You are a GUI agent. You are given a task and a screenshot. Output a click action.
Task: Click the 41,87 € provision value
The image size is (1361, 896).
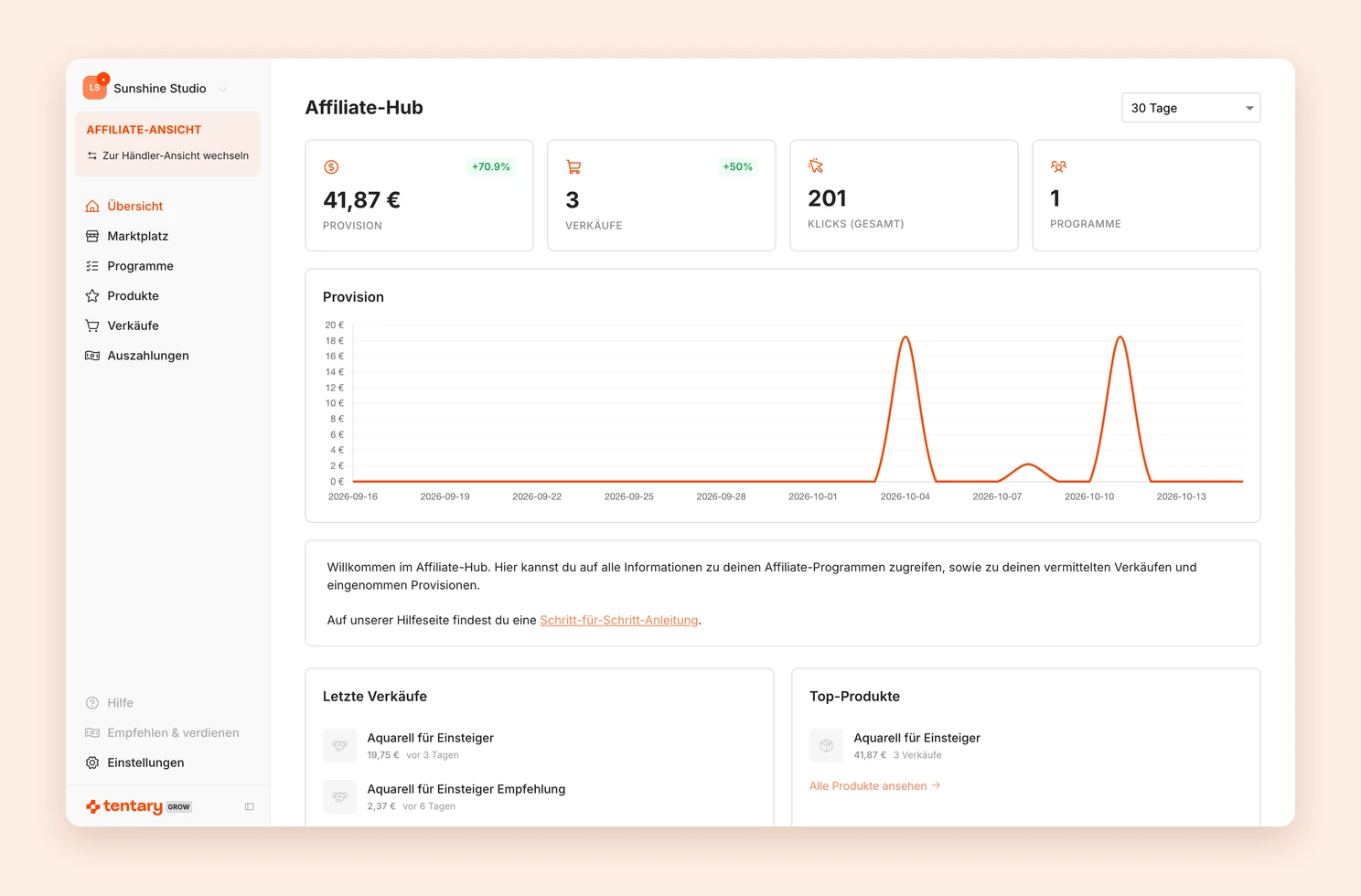(362, 199)
